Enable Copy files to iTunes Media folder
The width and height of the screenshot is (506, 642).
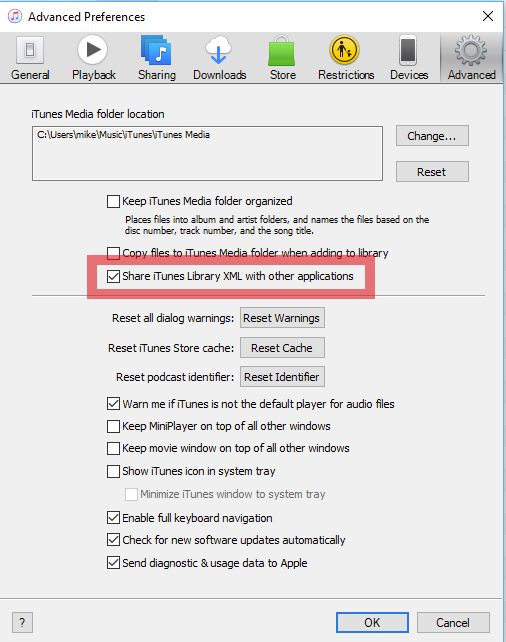point(113,253)
